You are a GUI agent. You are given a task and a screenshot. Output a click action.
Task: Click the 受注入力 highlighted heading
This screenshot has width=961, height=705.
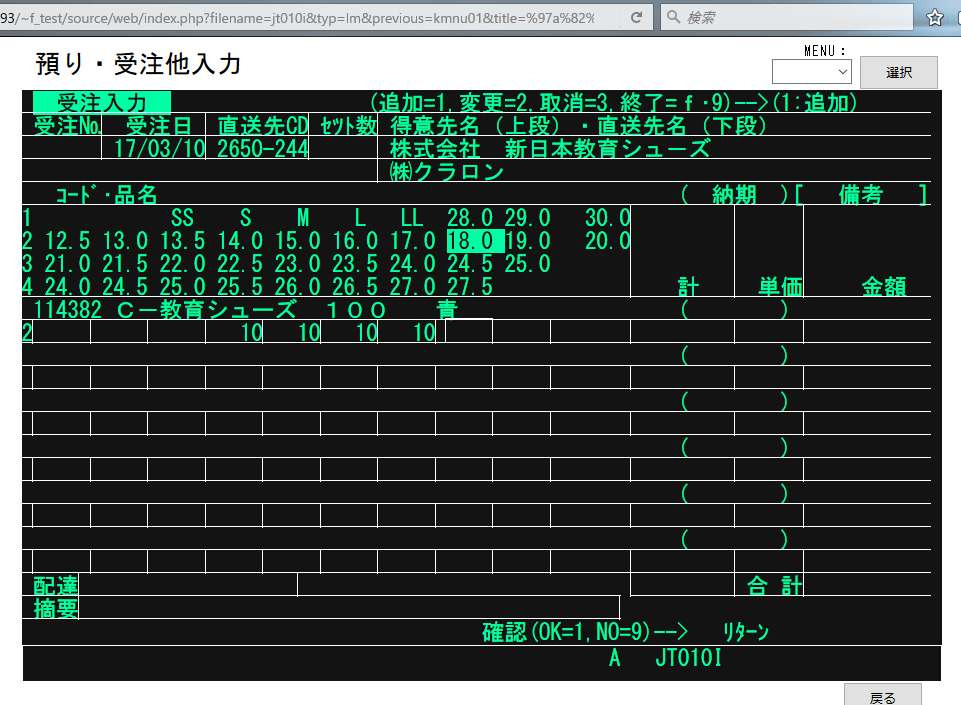(101, 102)
